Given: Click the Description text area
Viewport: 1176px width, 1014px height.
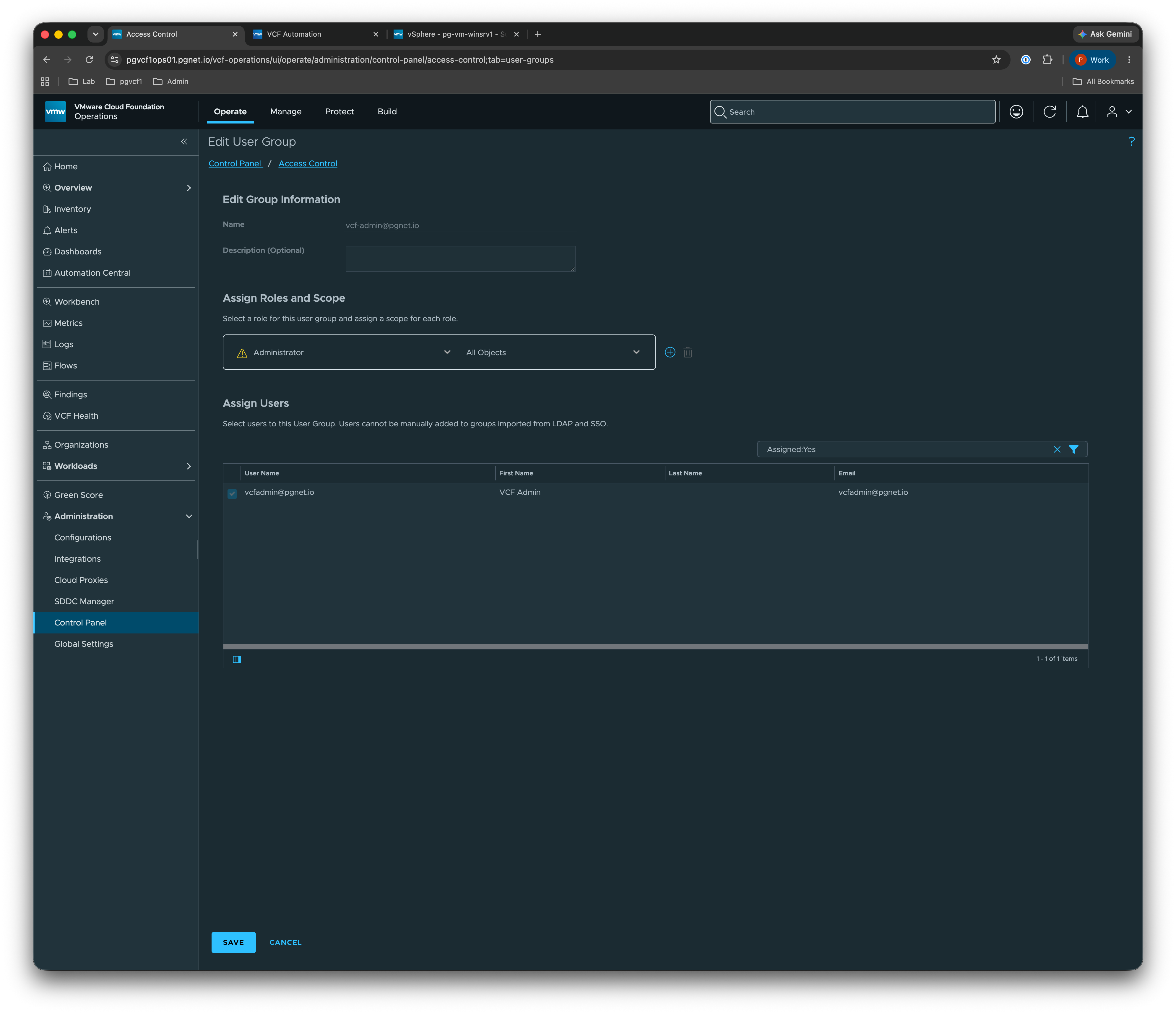Looking at the screenshot, I should click(x=460, y=259).
